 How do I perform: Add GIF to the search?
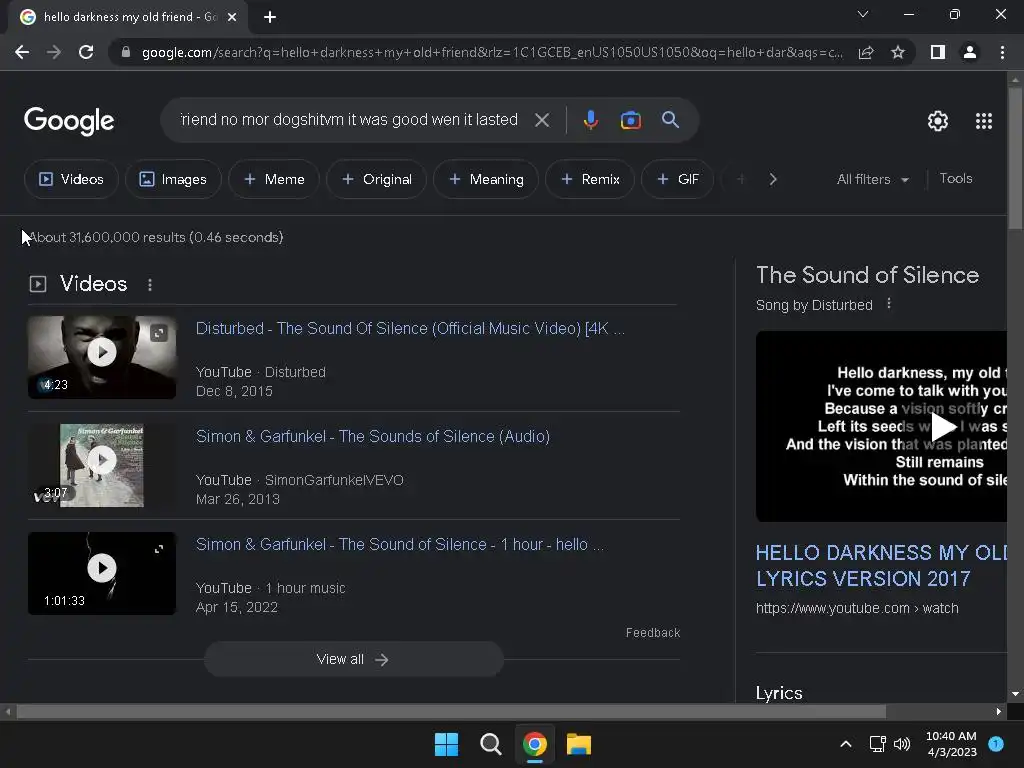pyautogui.click(x=677, y=179)
